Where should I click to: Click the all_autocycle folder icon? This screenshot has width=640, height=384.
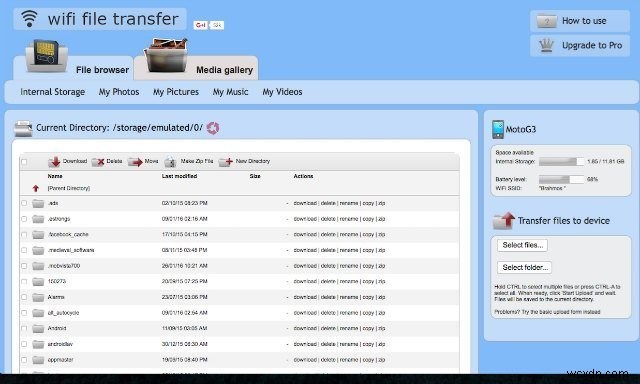point(38,313)
